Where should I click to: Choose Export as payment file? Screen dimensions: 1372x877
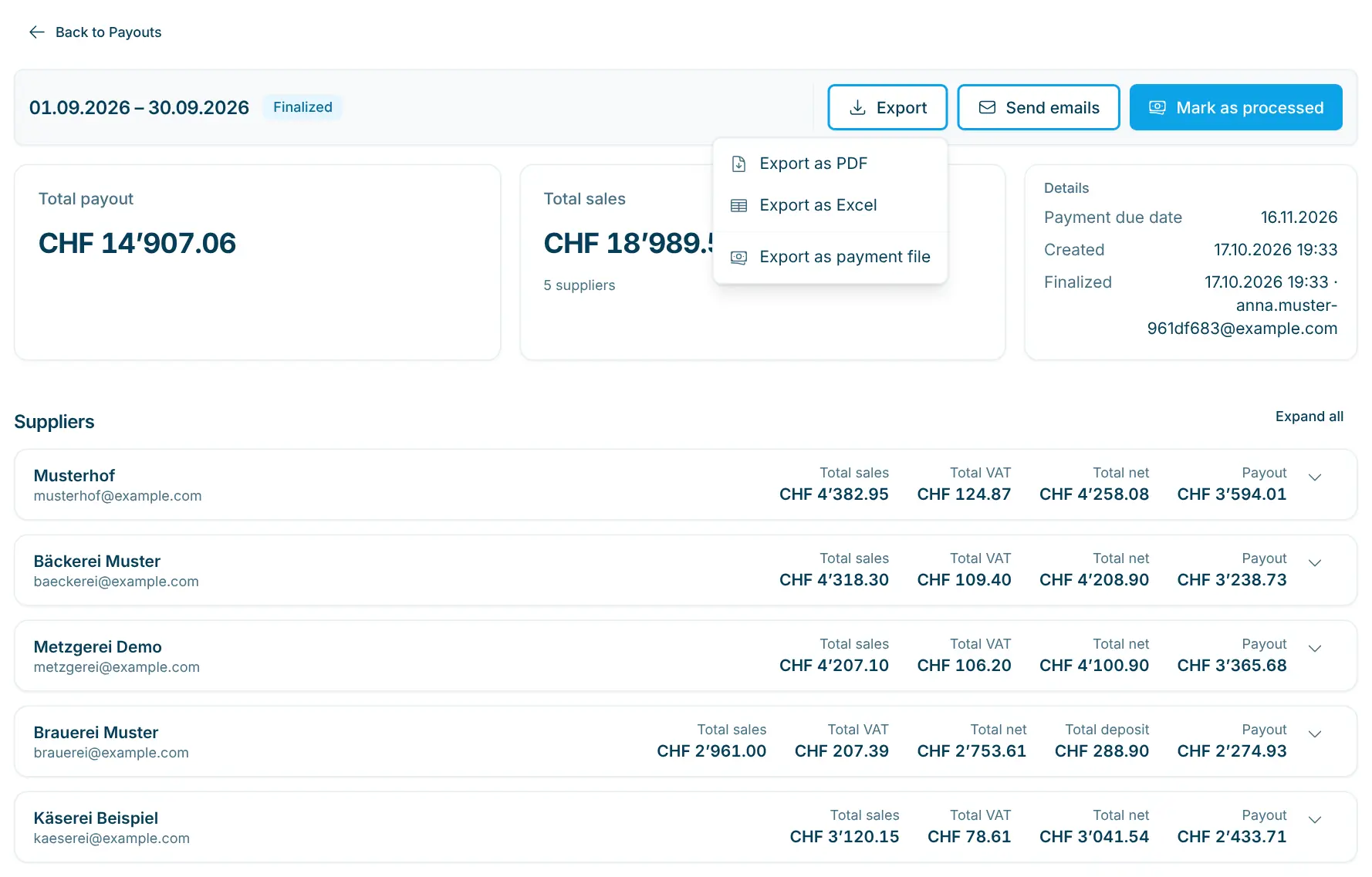pyautogui.click(x=830, y=257)
